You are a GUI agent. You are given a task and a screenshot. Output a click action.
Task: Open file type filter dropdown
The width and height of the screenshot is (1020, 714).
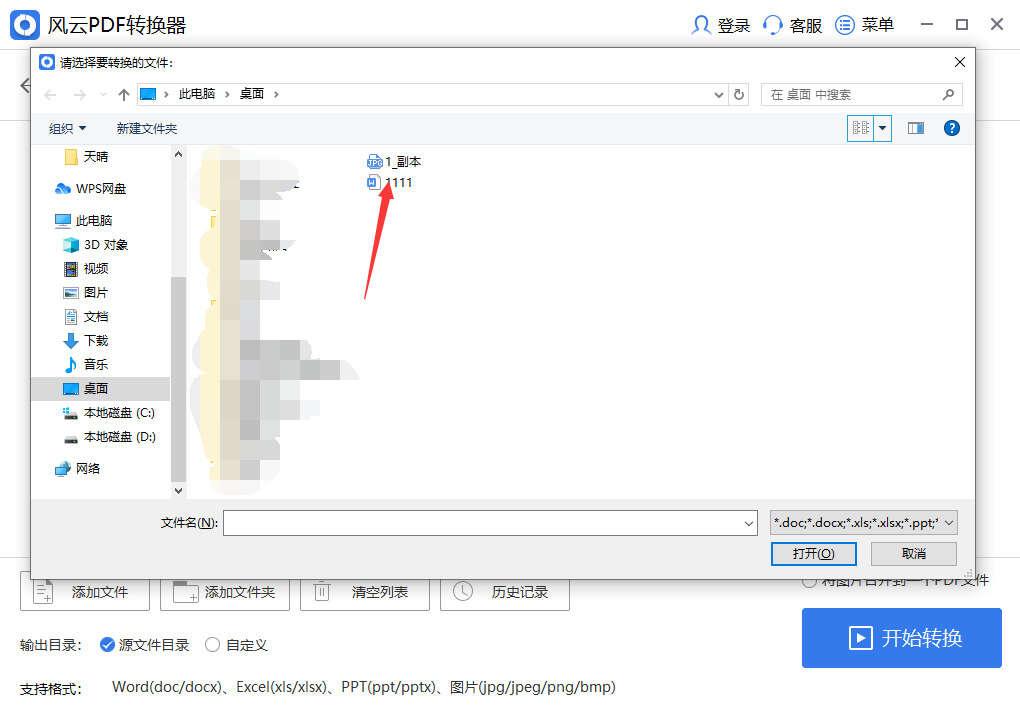coord(864,523)
